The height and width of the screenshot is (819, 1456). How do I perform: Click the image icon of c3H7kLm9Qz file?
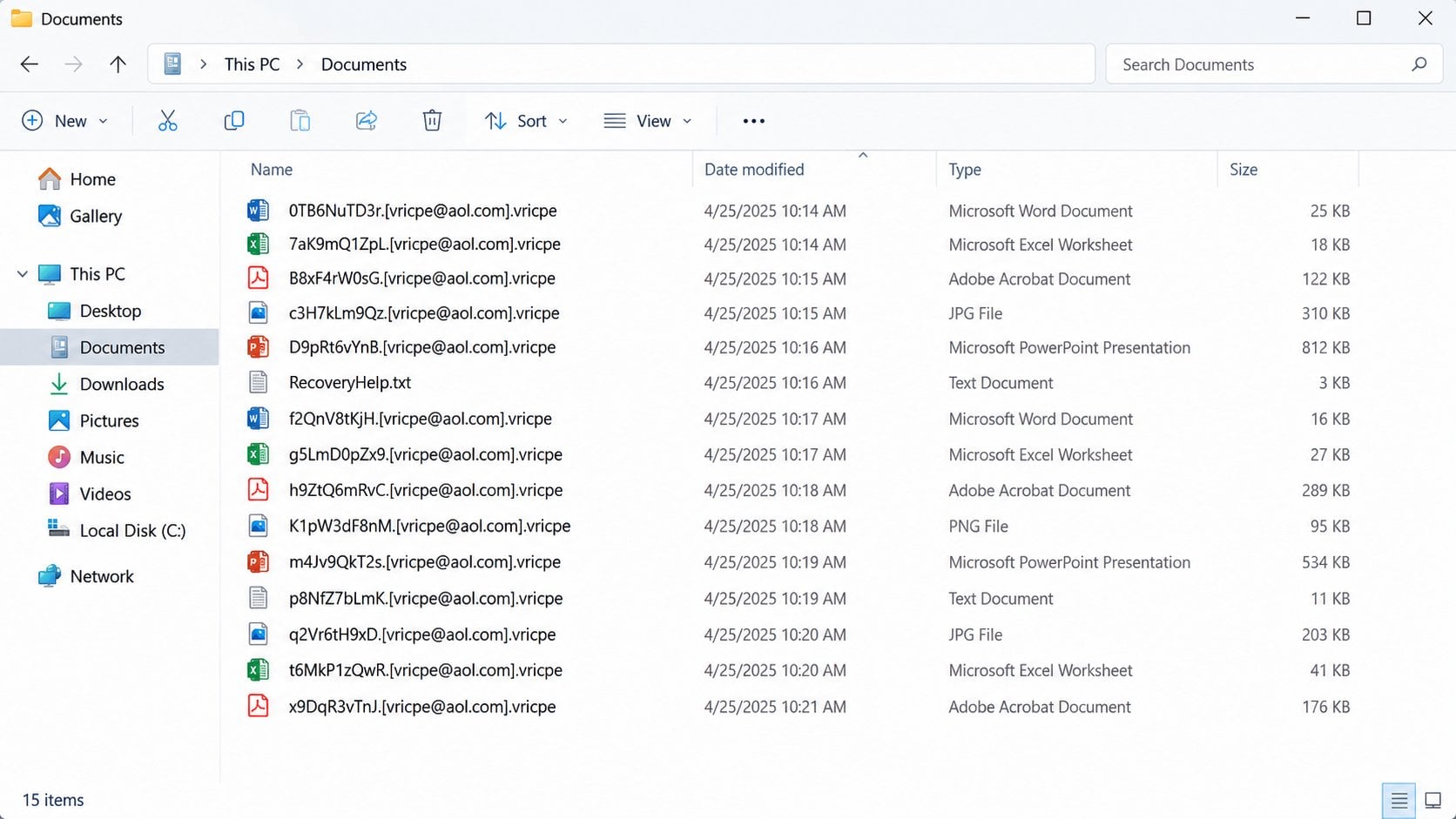tap(258, 313)
